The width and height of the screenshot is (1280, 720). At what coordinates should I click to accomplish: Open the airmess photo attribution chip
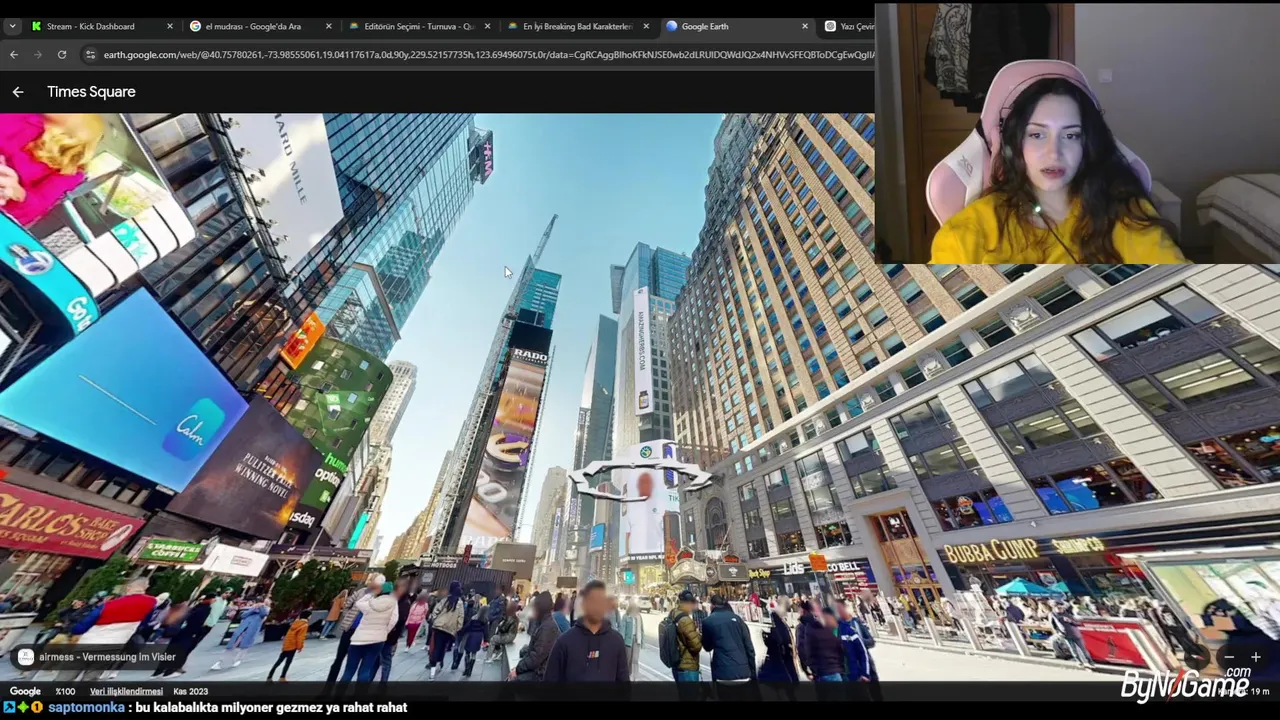97,657
